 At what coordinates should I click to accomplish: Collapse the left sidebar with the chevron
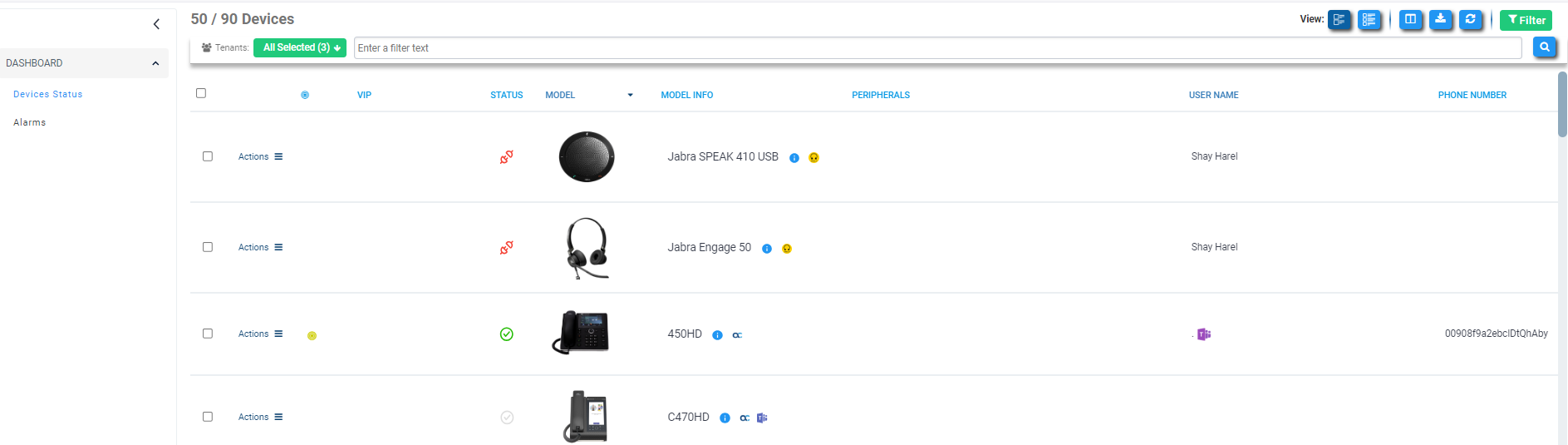(x=156, y=24)
